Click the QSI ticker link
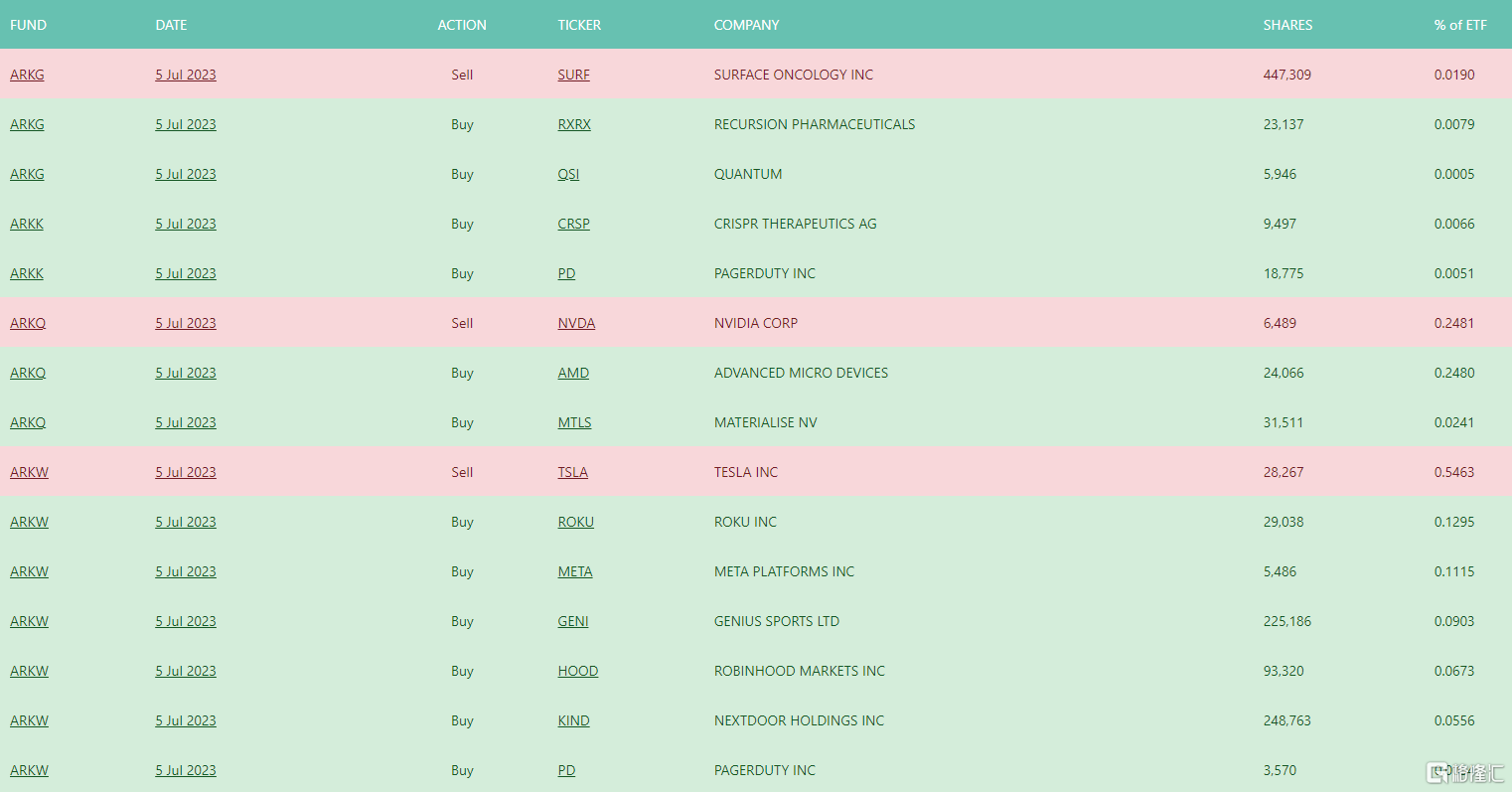Image resolution: width=1512 pixels, height=792 pixels. [568, 174]
